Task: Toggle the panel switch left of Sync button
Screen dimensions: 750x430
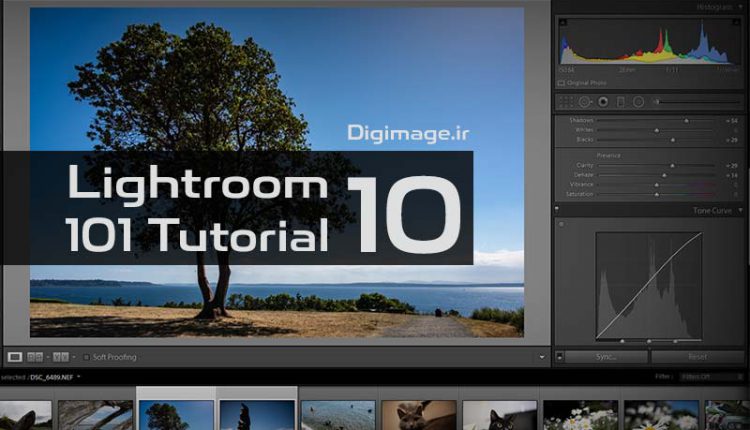Action: click(x=559, y=356)
